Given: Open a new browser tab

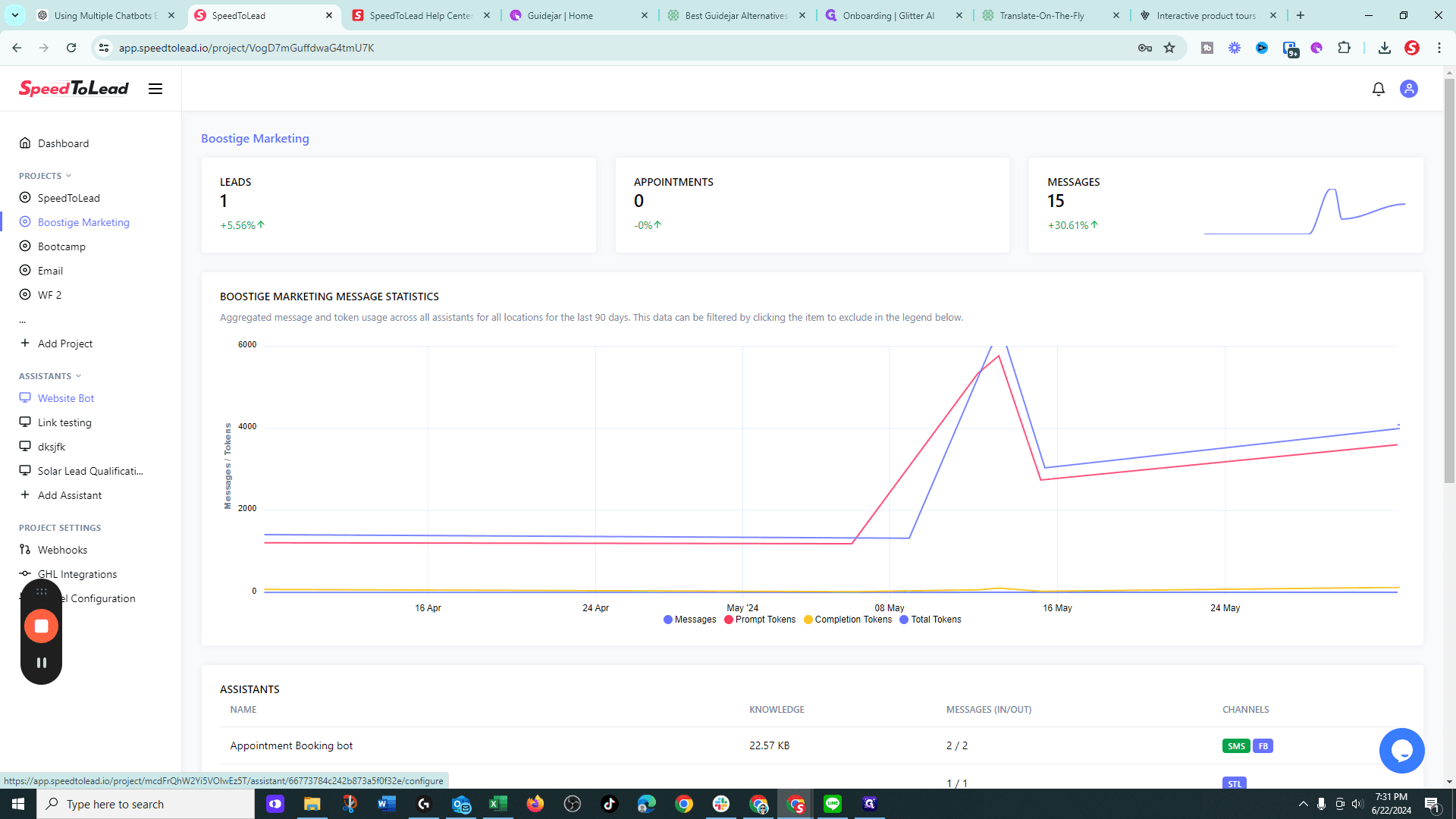Looking at the screenshot, I should click(1301, 15).
